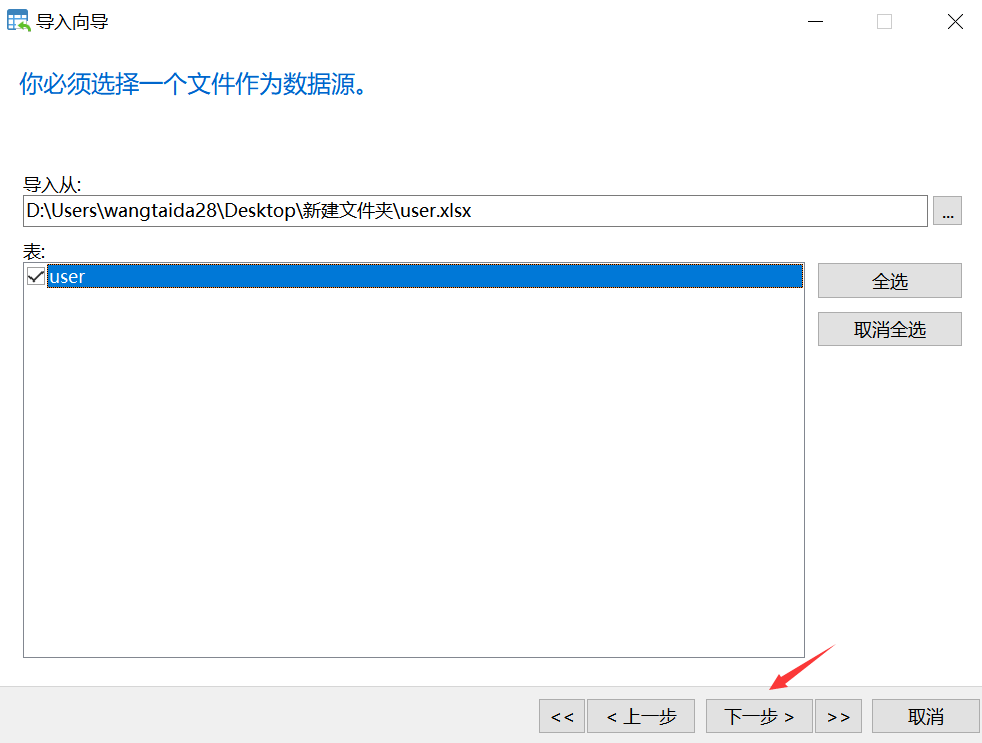Minimize the Import Wizard window

(x=815, y=21)
